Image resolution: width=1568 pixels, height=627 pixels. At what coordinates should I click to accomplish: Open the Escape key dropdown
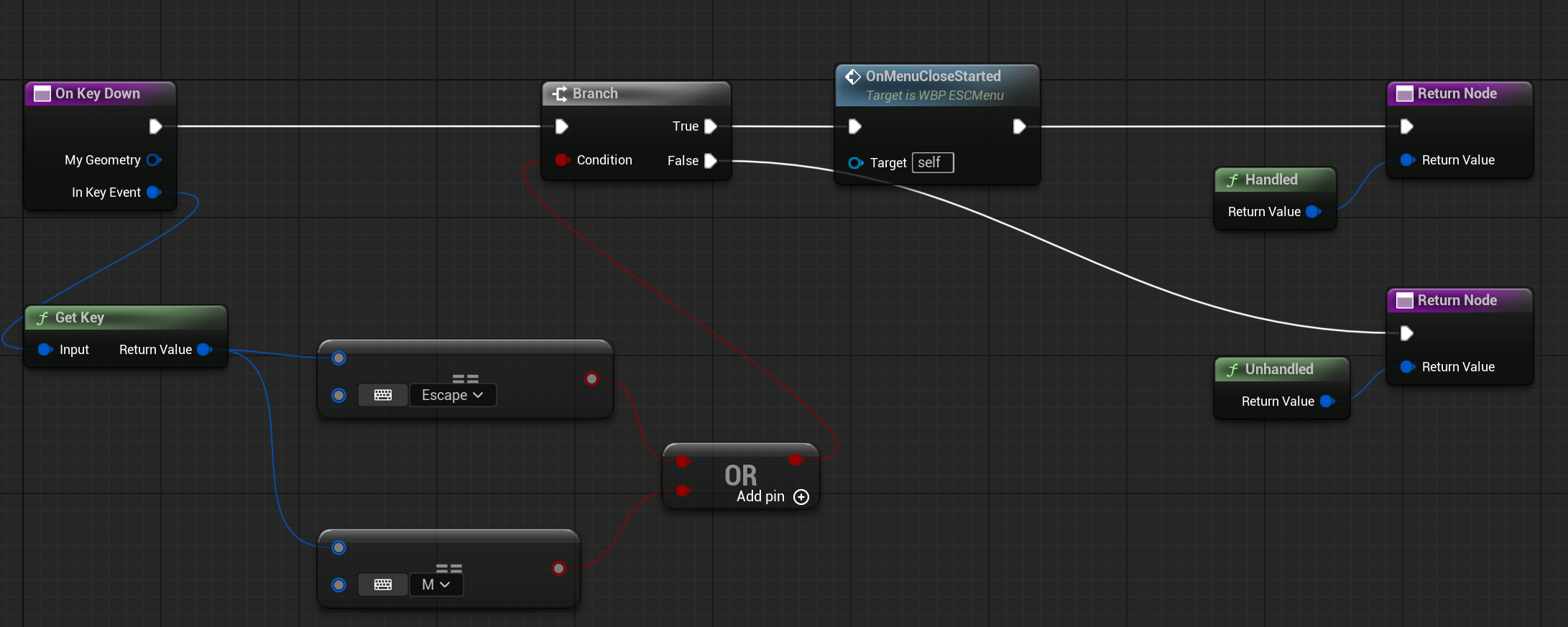pyautogui.click(x=453, y=395)
